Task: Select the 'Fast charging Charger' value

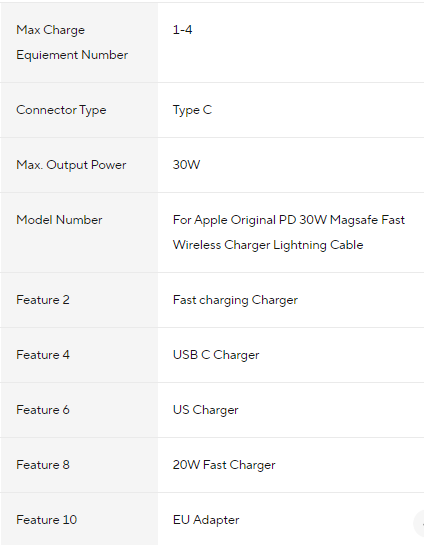Action: coord(235,300)
